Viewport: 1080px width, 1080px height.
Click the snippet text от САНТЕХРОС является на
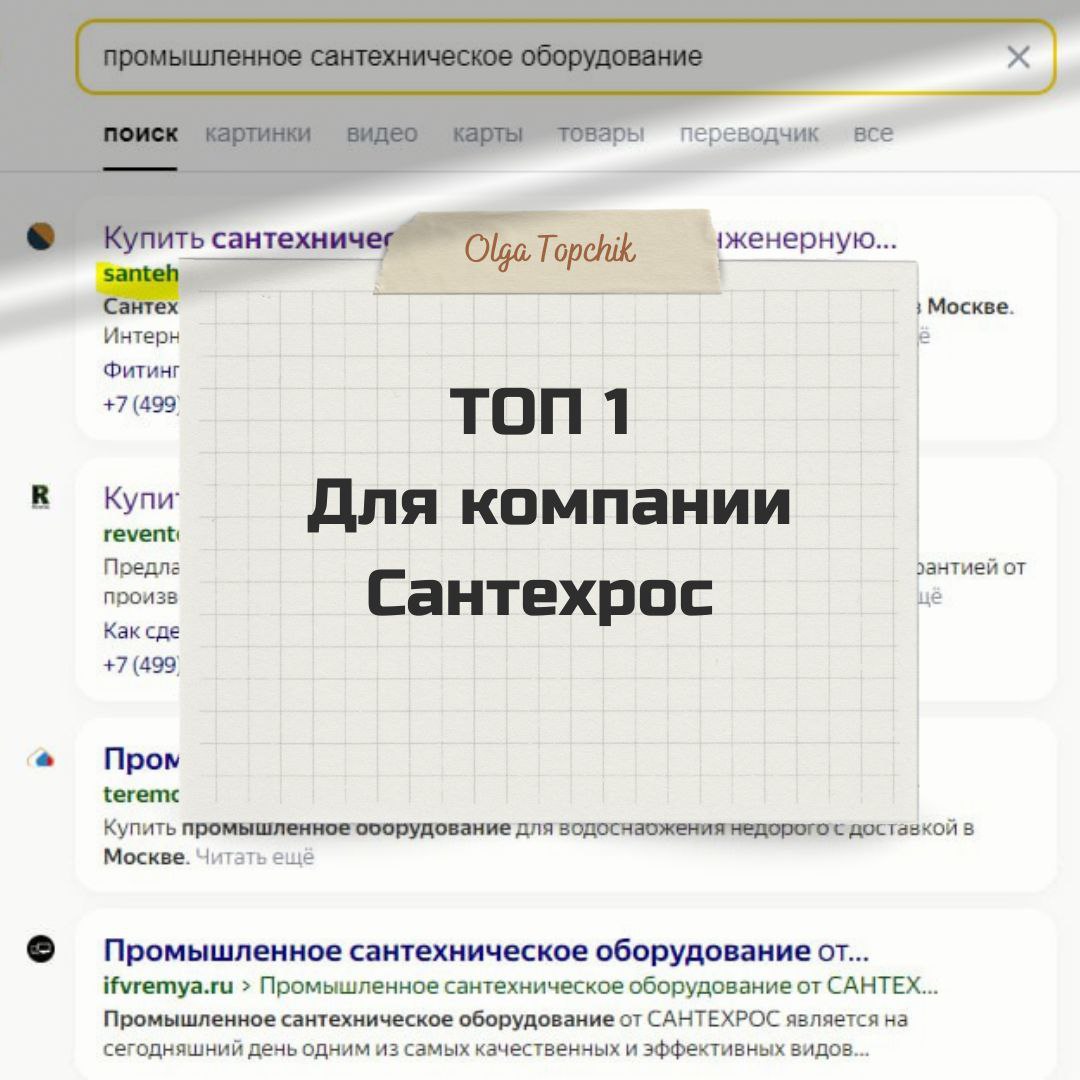[x=763, y=1019]
